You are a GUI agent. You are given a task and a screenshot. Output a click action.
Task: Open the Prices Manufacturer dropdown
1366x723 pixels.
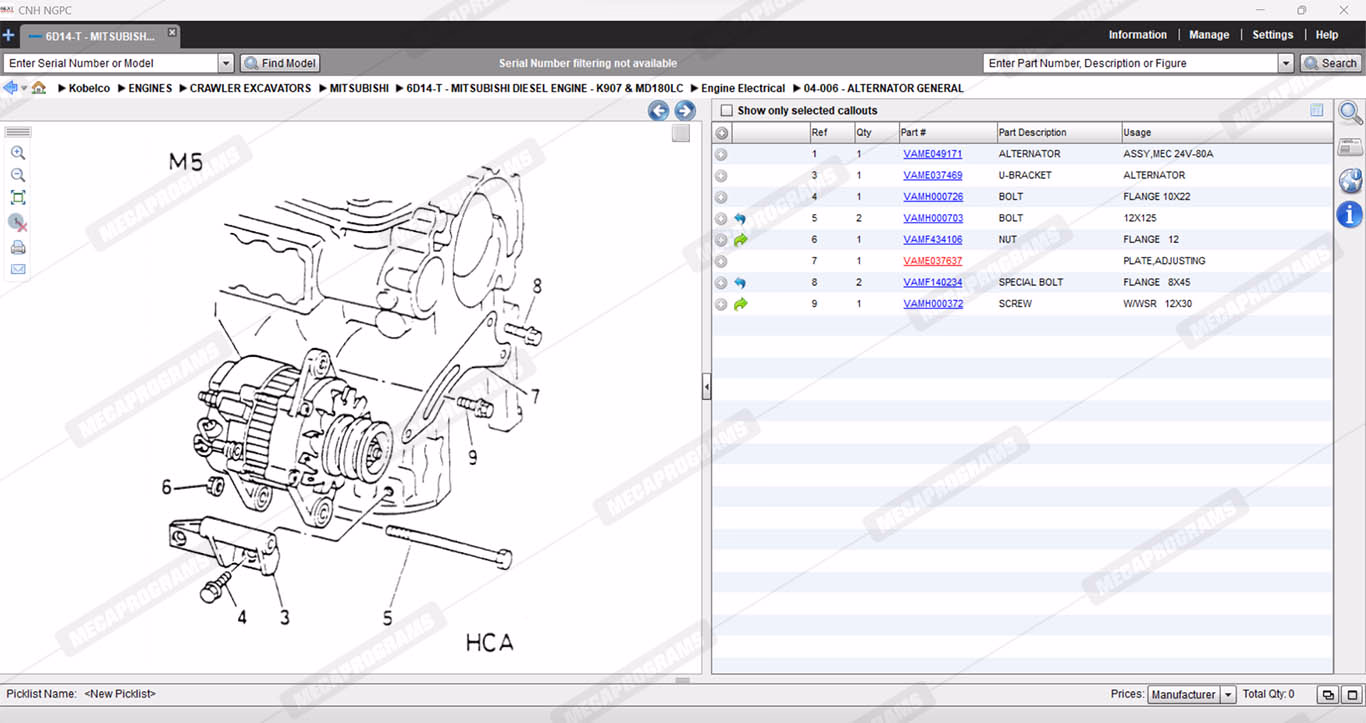tap(1228, 695)
